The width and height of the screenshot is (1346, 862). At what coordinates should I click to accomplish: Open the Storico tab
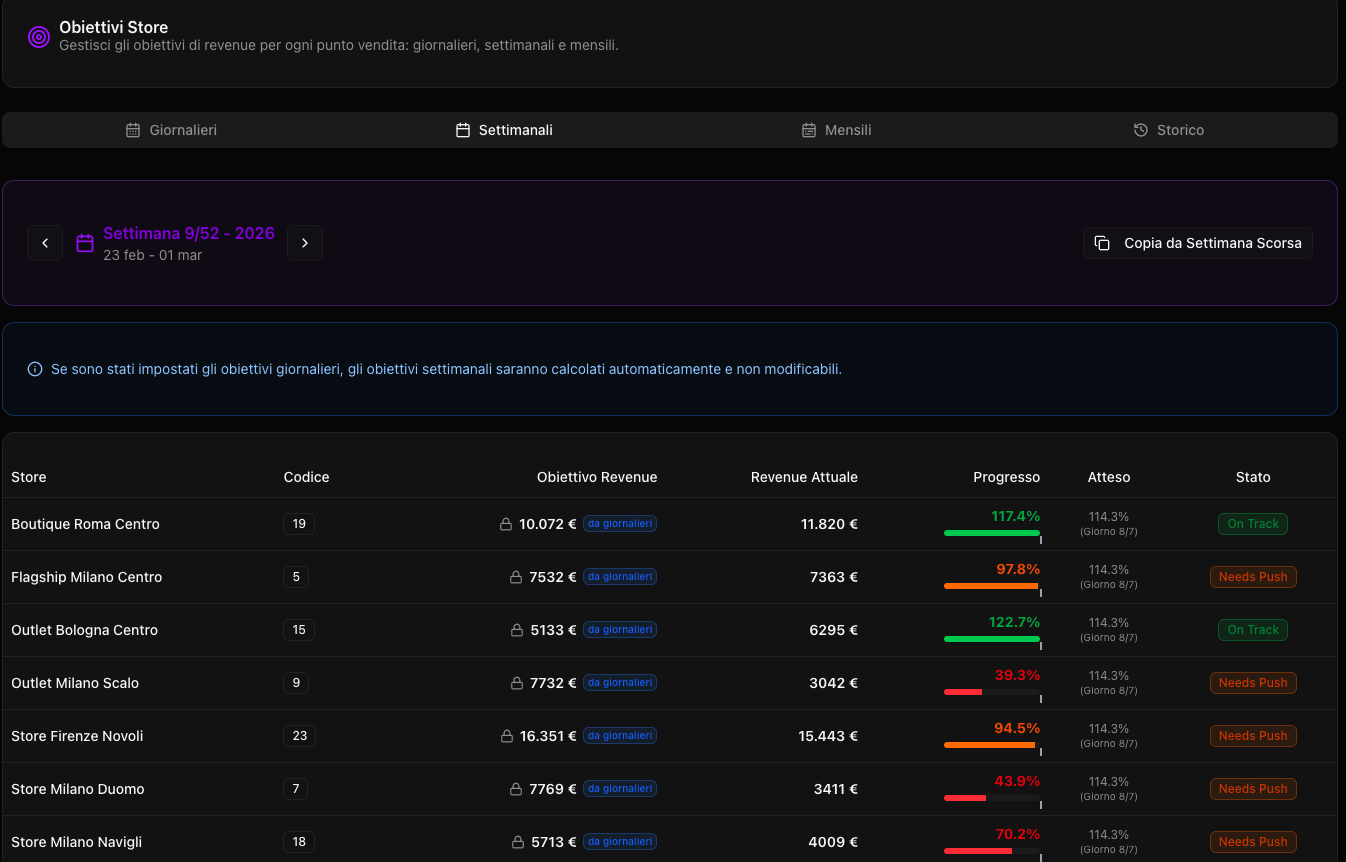pyautogui.click(x=1169, y=130)
